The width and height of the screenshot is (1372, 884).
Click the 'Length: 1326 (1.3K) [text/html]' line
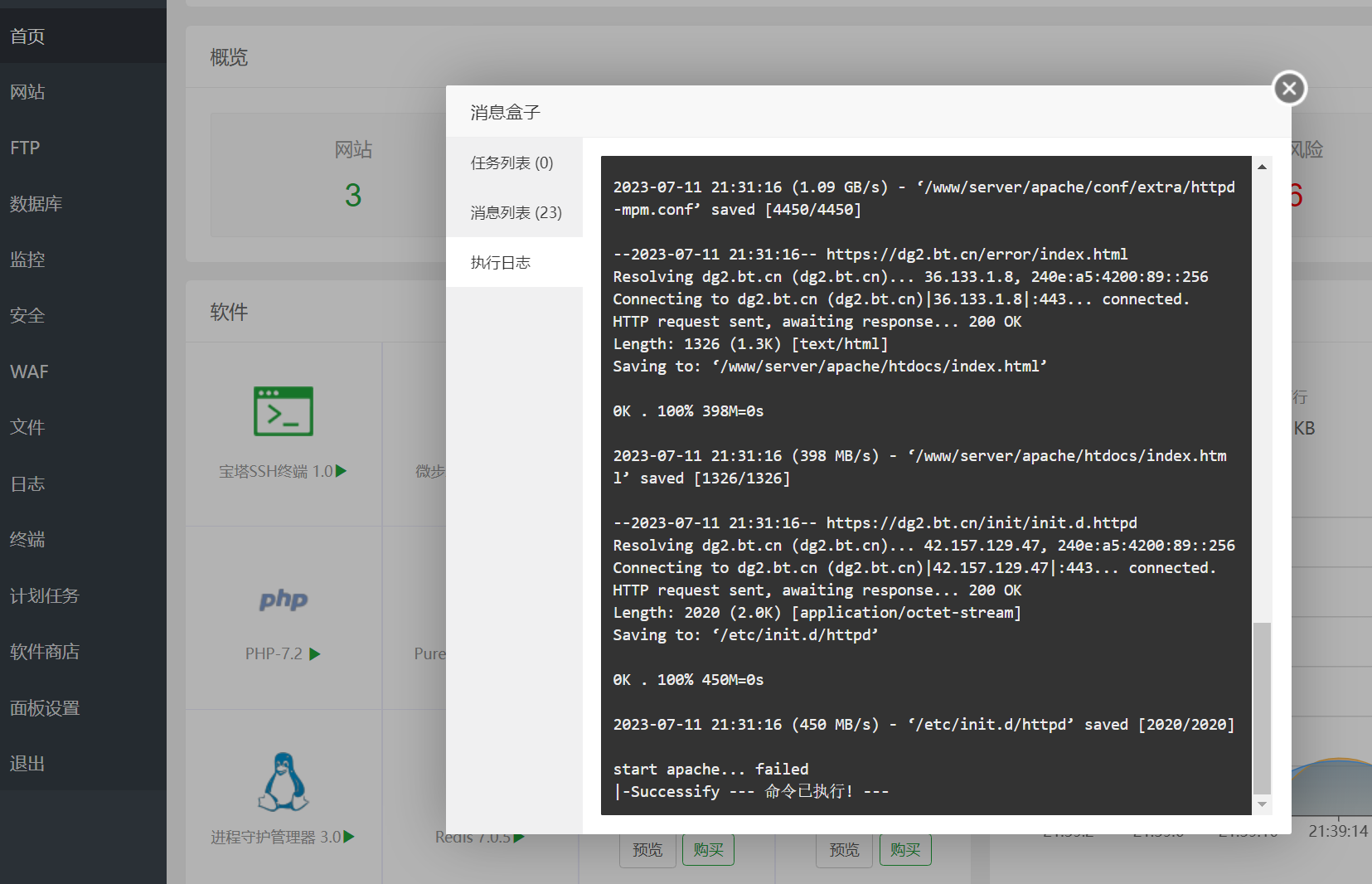(x=750, y=344)
